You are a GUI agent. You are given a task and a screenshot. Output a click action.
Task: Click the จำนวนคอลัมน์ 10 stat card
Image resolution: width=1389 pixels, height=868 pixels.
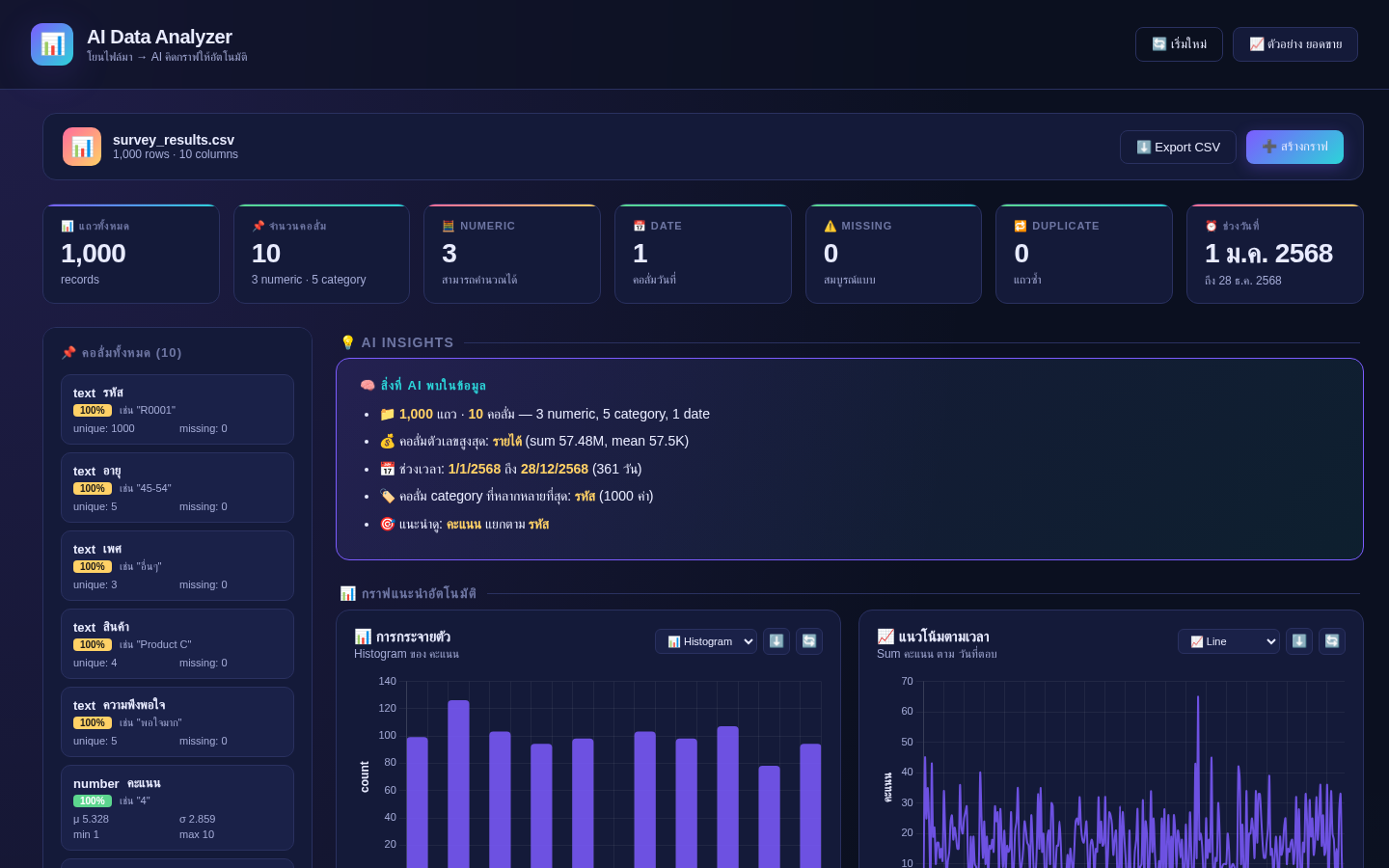tap(321, 254)
